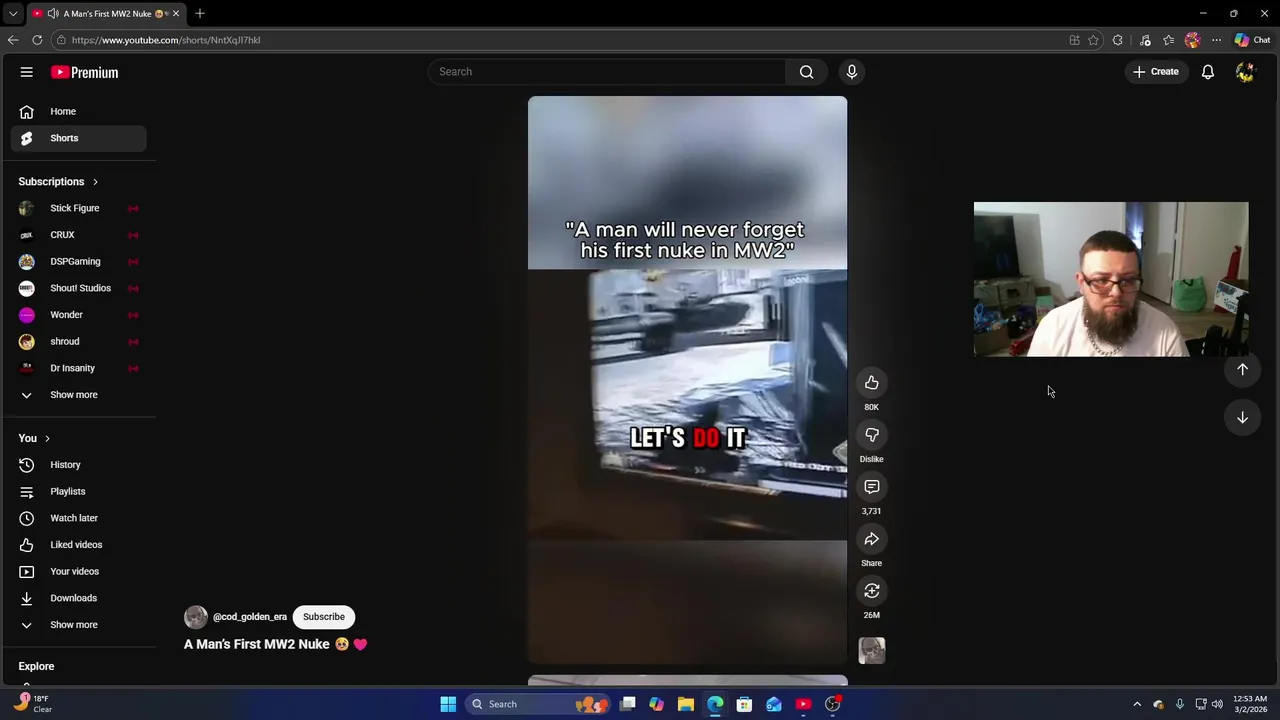Screen dimensions: 1280x720
Task: Click the browser address bar URL
Action: point(166,40)
